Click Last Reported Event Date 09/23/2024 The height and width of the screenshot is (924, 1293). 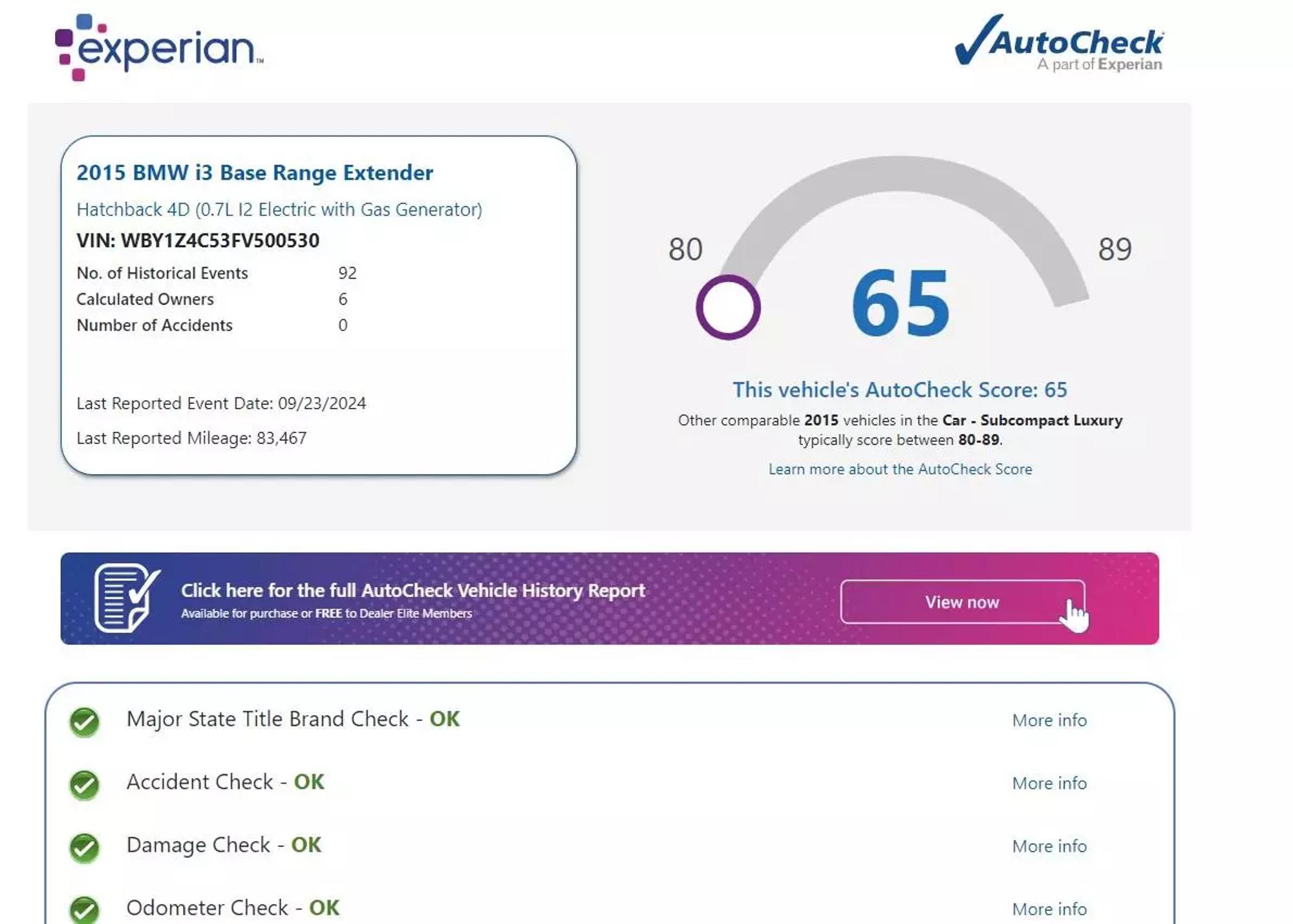221,403
